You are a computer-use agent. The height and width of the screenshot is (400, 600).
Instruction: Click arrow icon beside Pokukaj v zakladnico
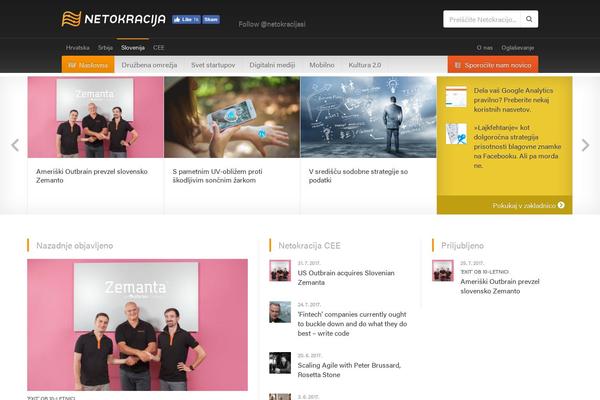(x=561, y=205)
